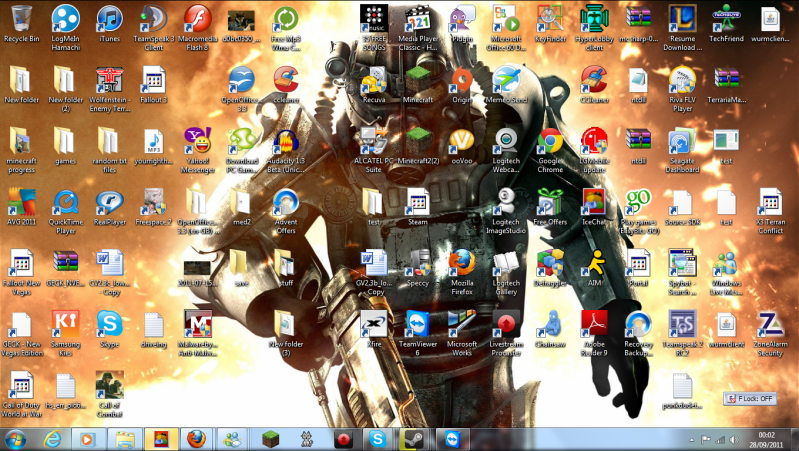Click Firefox in the taskbar
The height and width of the screenshot is (451, 799).
[x=197, y=439]
